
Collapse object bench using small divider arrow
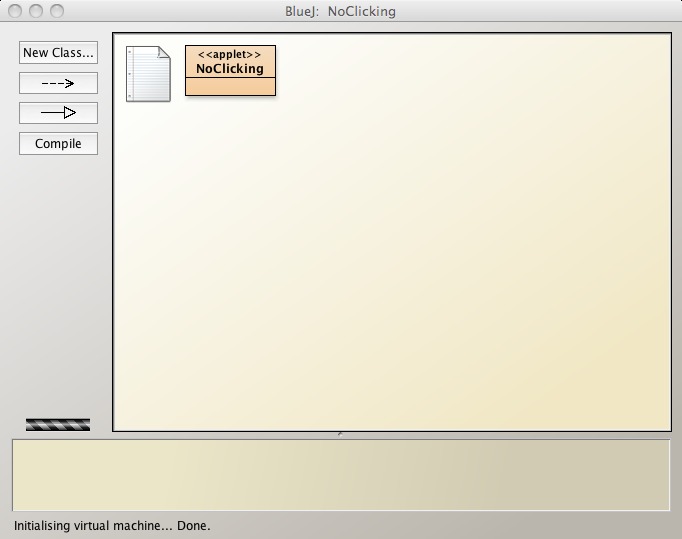tap(340, 434)
